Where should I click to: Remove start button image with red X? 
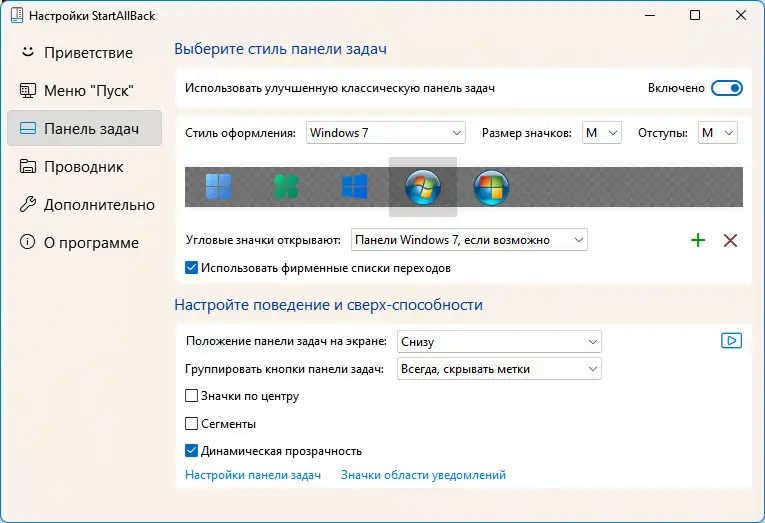[x=730, y=240]
